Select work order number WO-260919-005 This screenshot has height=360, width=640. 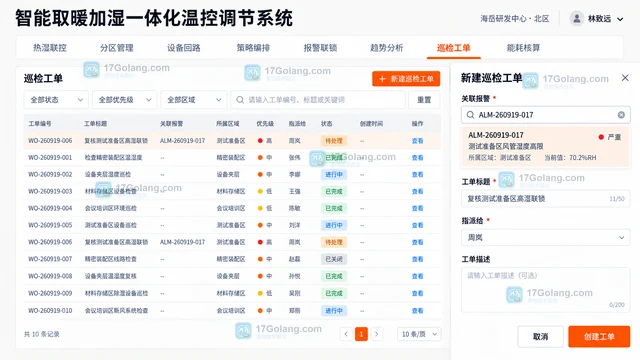(x=50, y=225)
